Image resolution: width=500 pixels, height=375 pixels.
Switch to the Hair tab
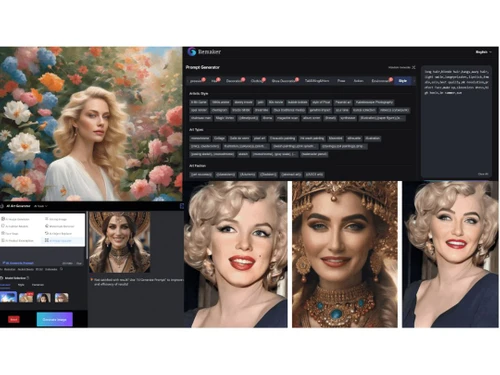point(215,81)
